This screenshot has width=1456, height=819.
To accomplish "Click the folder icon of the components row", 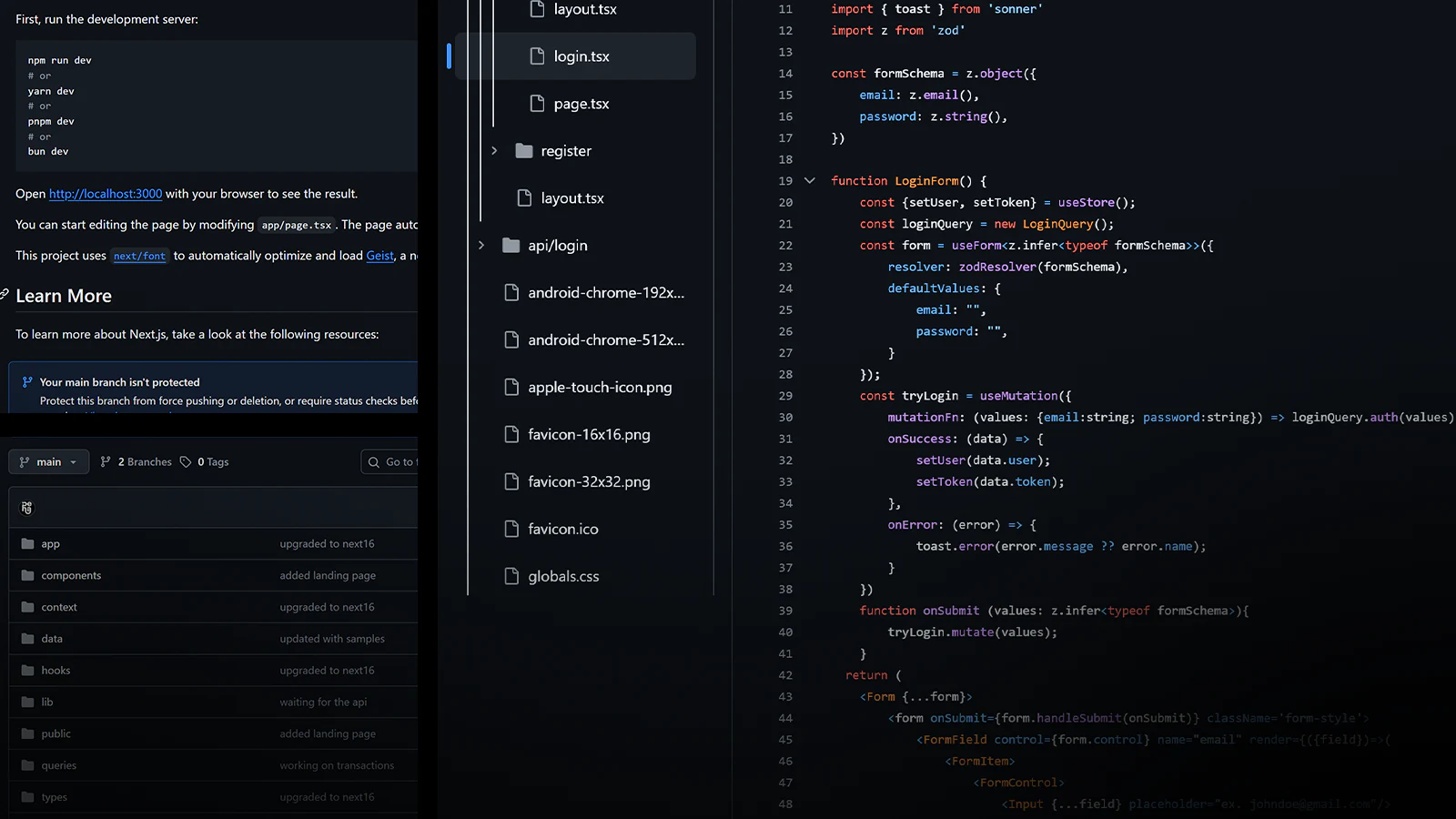I will [27, 575].
